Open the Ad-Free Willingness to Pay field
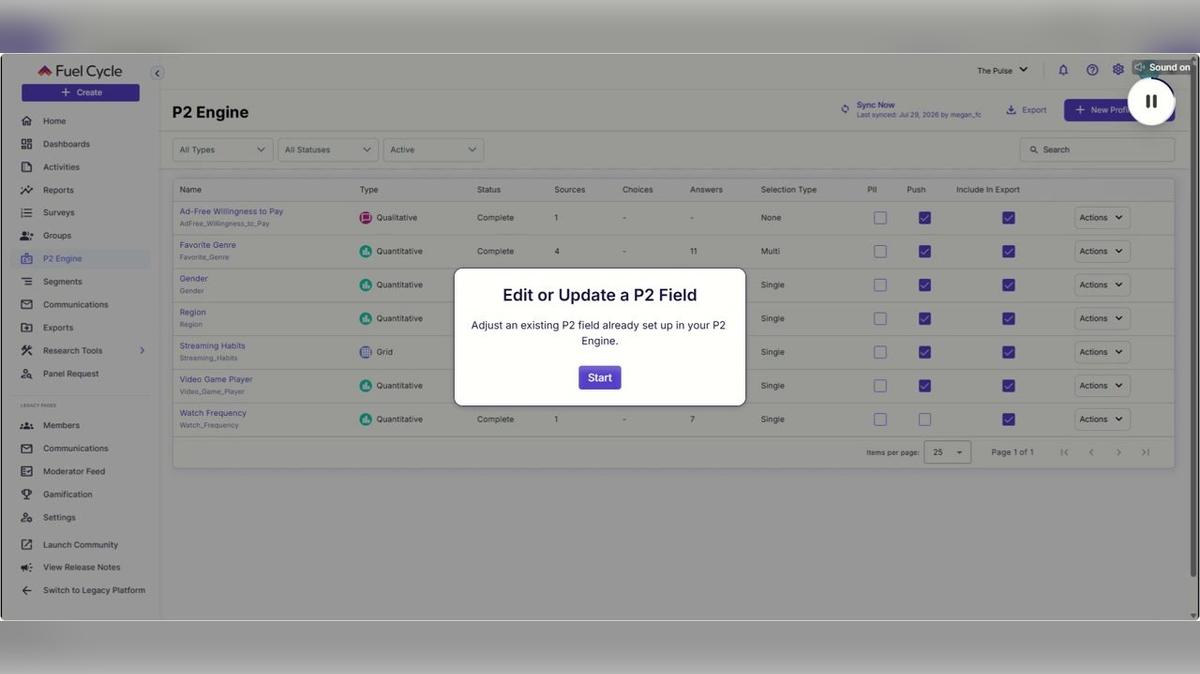 pyautogui.click(x=231, y=212)
